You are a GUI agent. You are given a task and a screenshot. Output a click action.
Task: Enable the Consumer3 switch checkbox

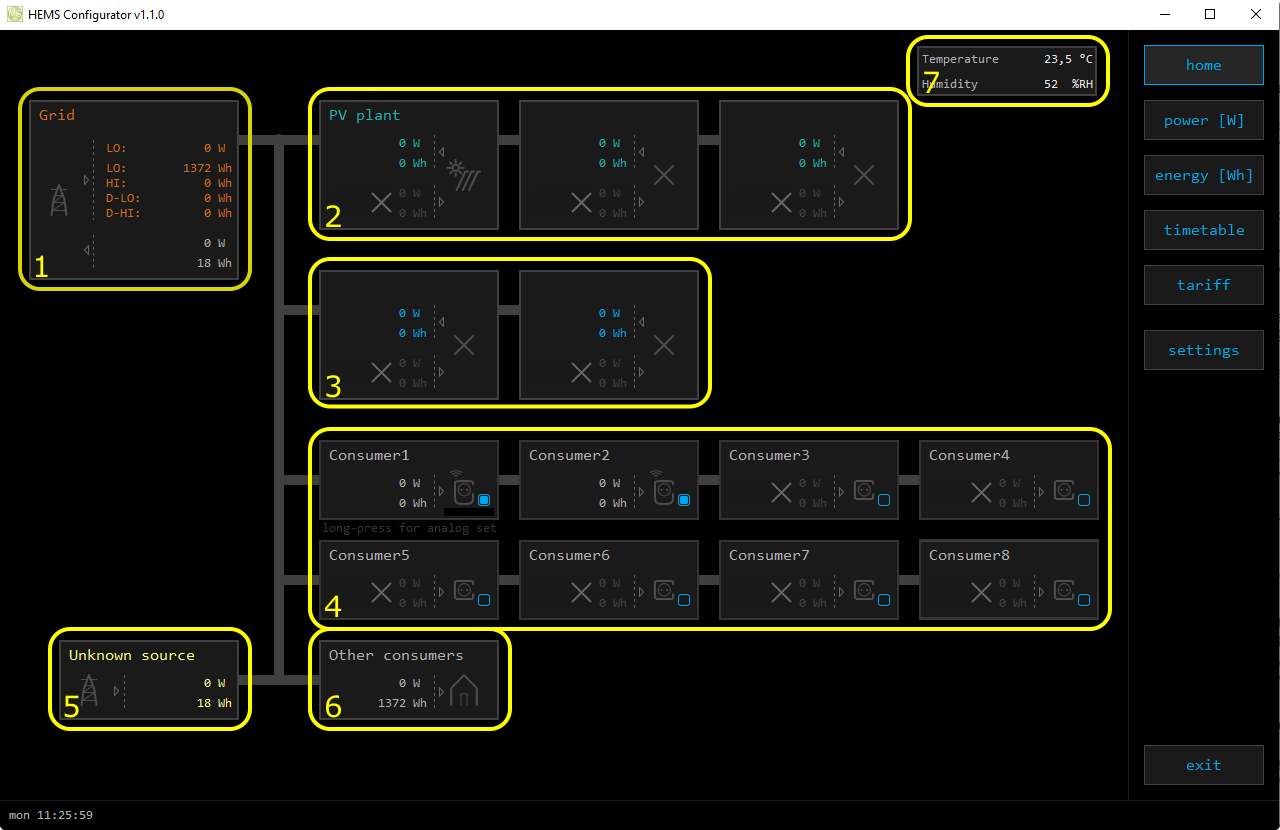[x=884, y=499]
